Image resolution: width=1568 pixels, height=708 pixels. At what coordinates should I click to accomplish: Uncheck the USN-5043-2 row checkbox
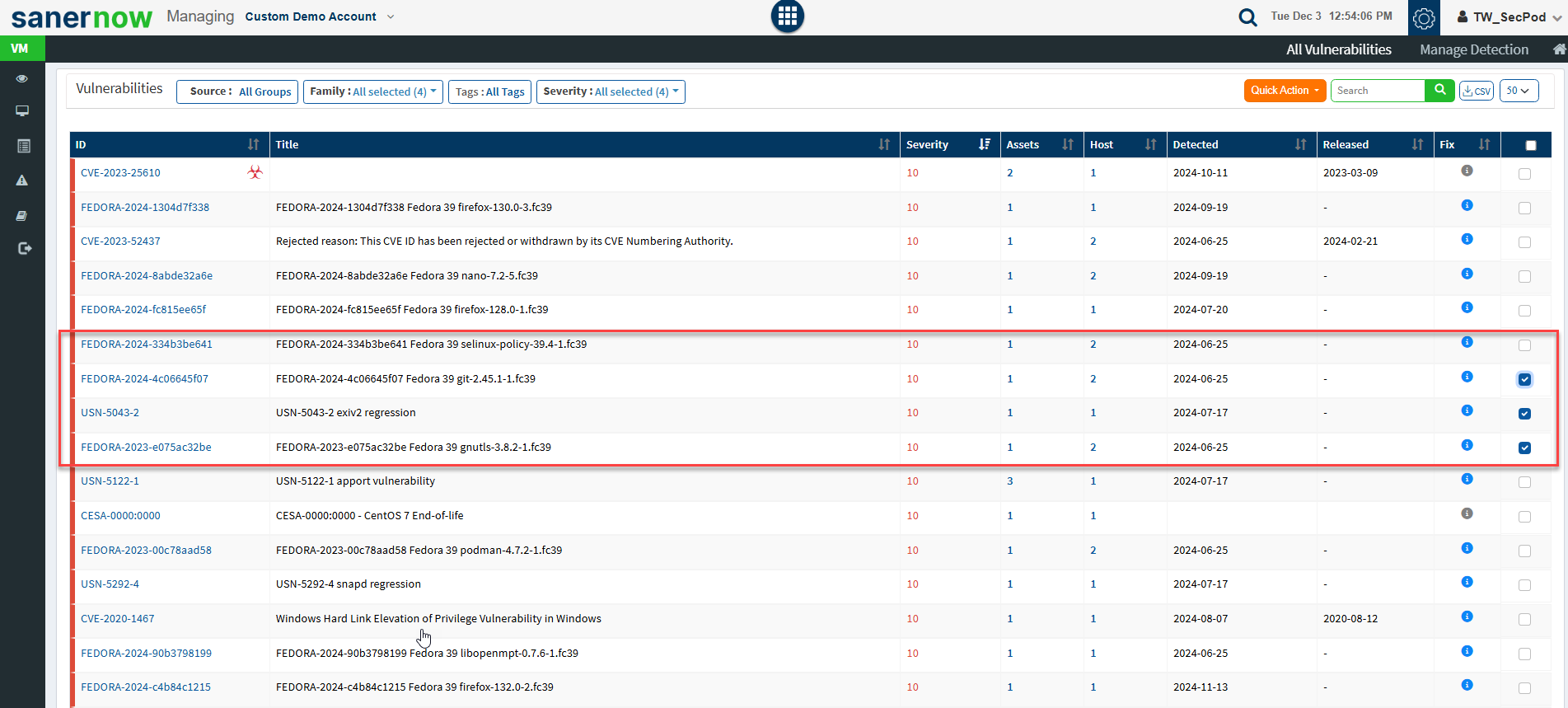coord(1524,414)
